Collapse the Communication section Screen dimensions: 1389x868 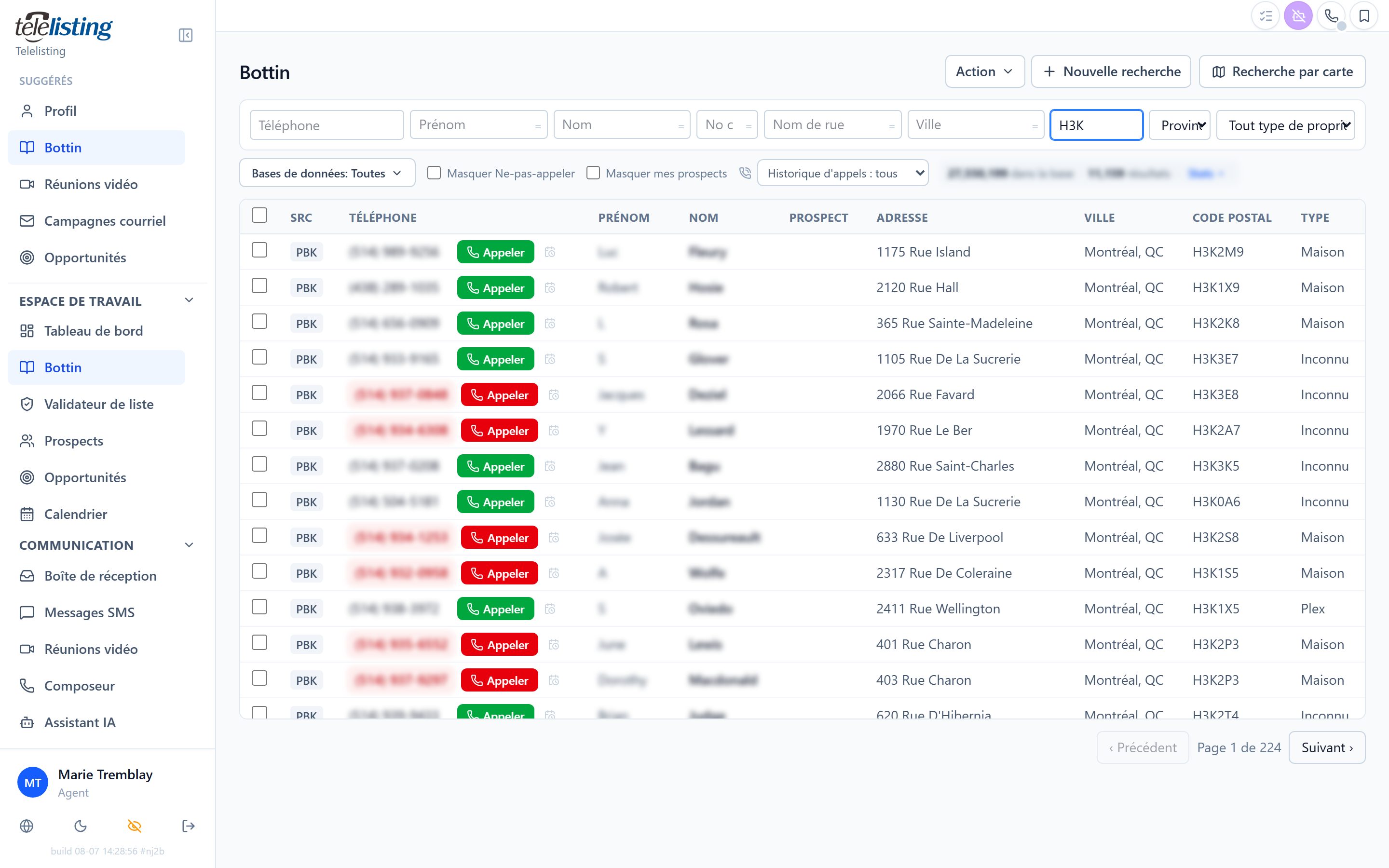point(189,545)
